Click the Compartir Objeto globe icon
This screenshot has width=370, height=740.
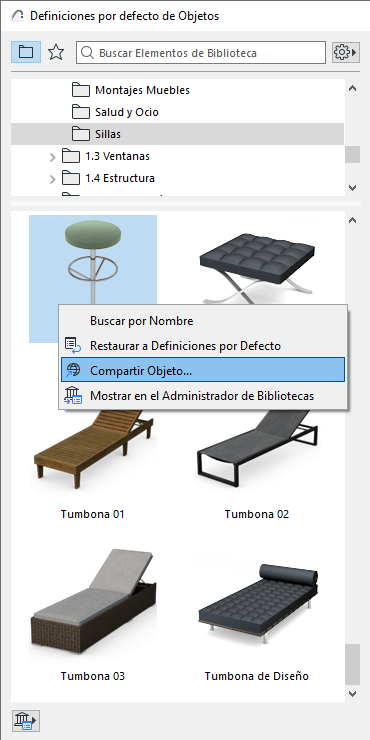[x=73, y=370]
